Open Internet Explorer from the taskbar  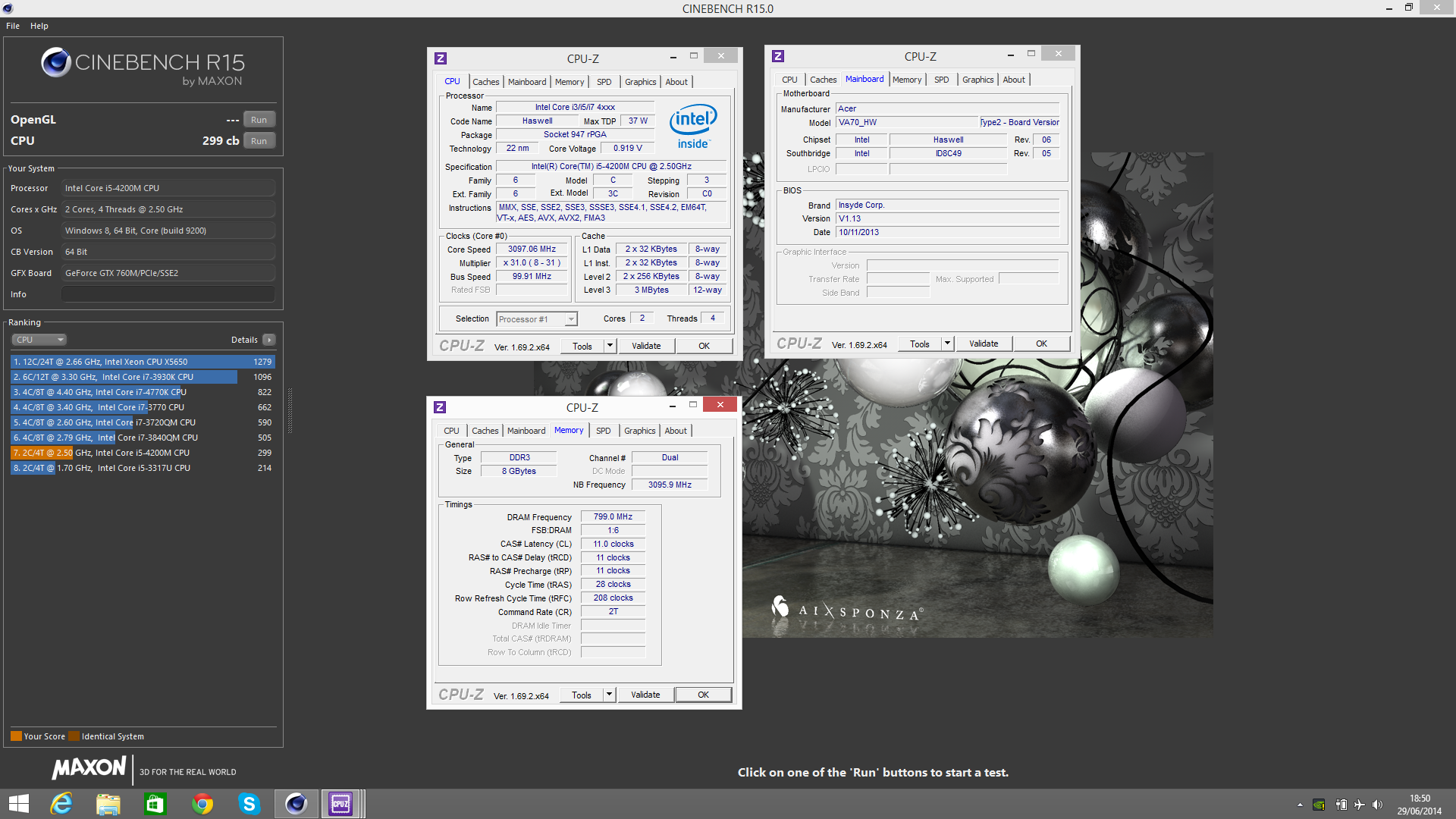tap(61, 804)
